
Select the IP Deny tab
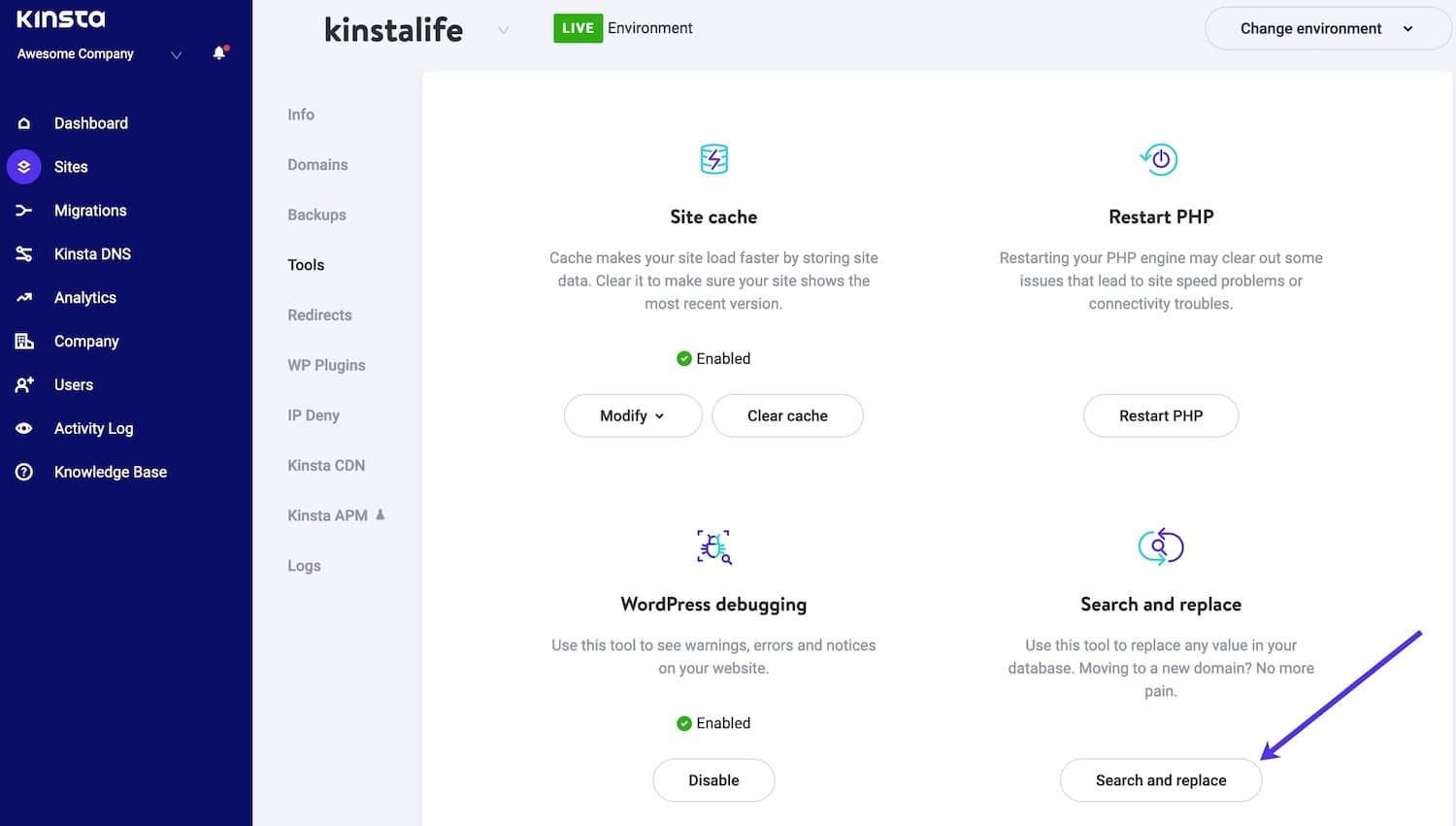click(x=314, y=415)
